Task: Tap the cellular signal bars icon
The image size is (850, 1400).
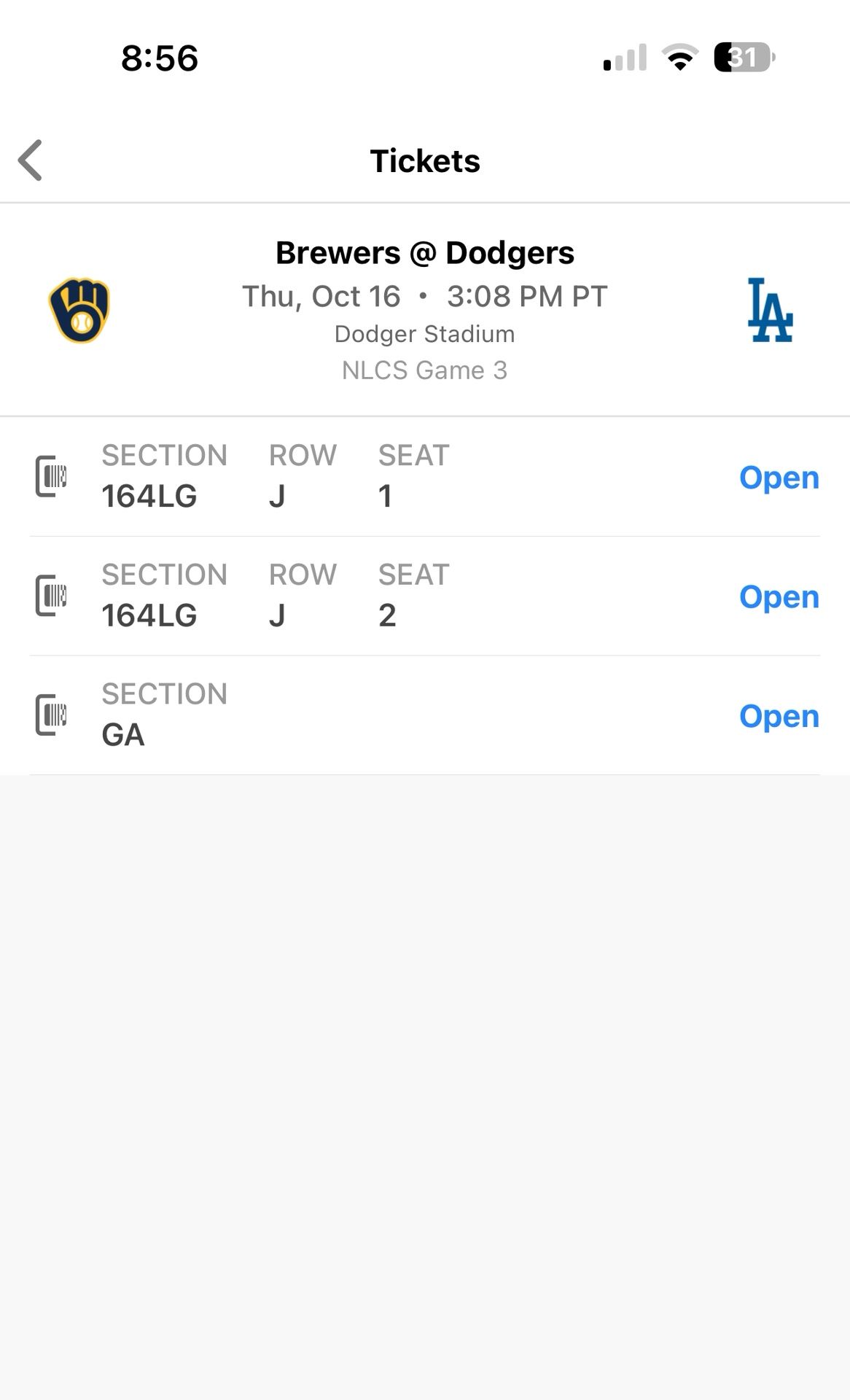Action: [625, 58]
